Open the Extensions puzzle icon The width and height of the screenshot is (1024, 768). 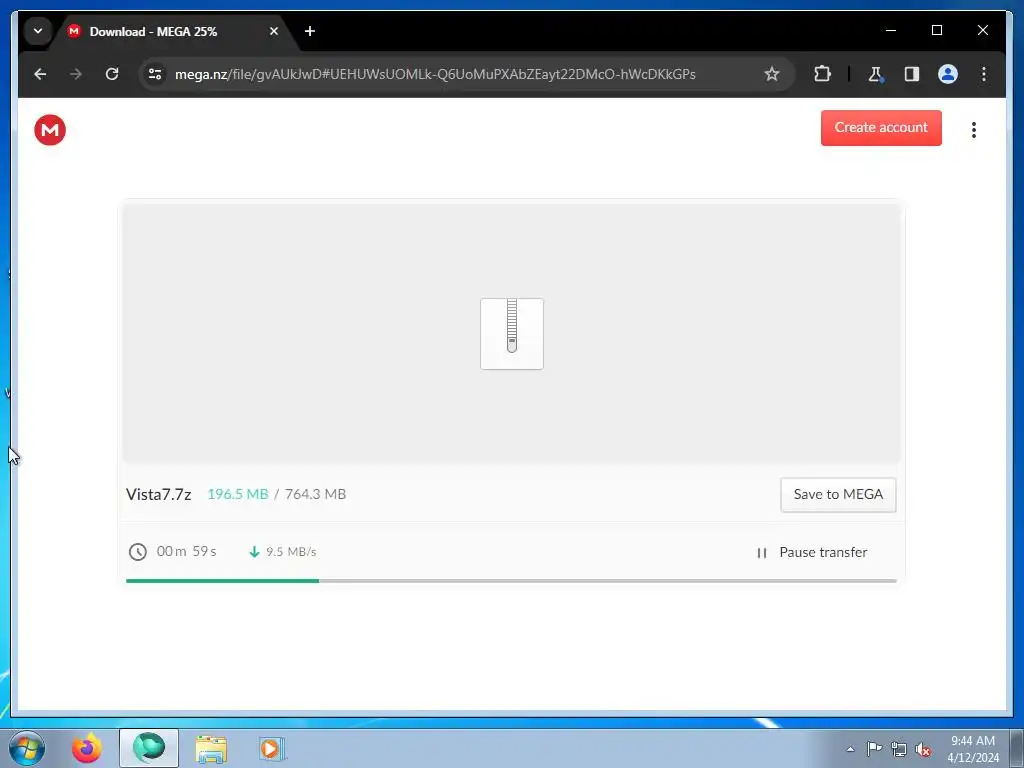click(822, 74)
